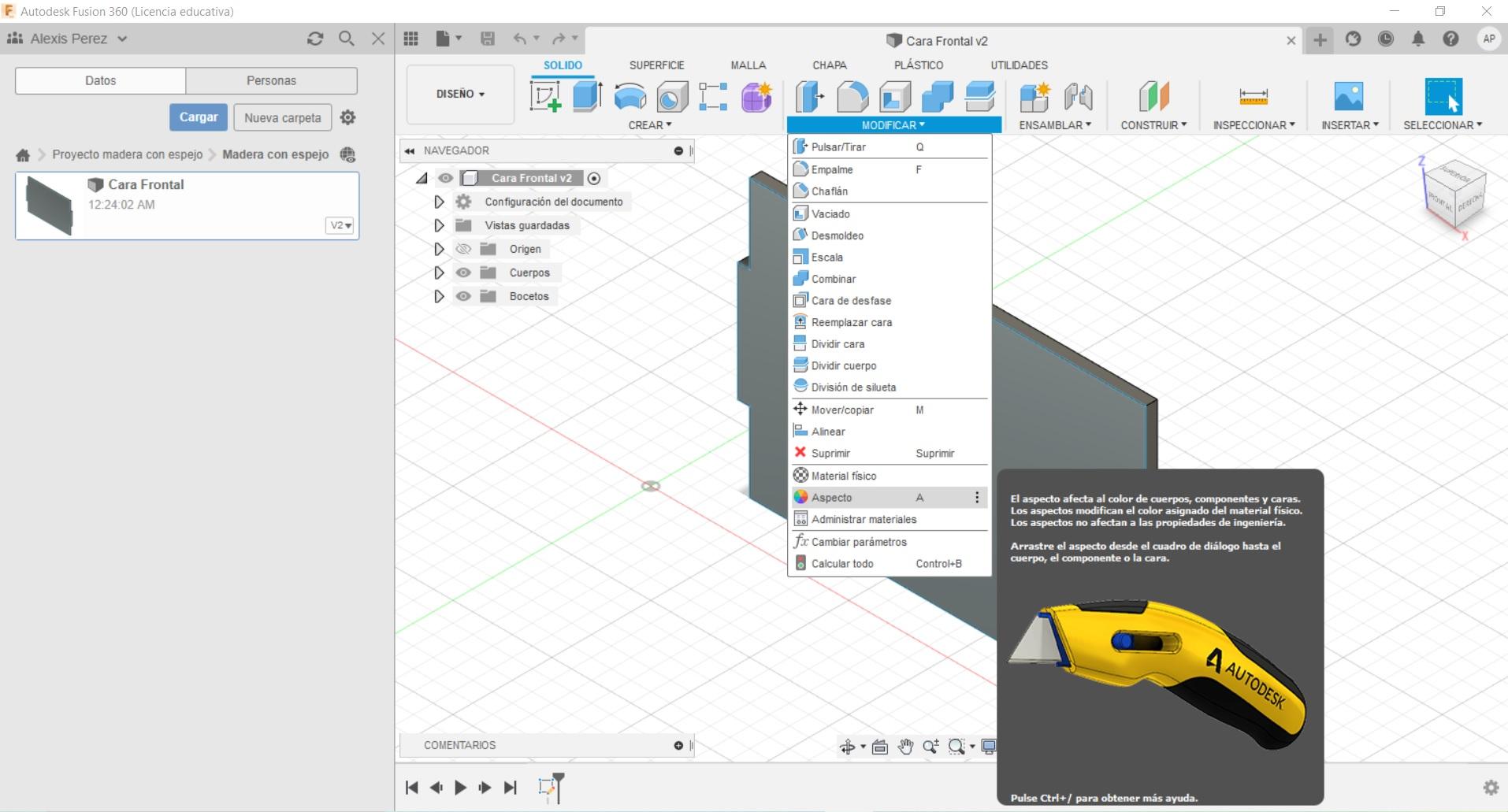Viewport: 1508px width, 812px height.
Task: Show the hidden Origen folder
Action: pos(463,249)
